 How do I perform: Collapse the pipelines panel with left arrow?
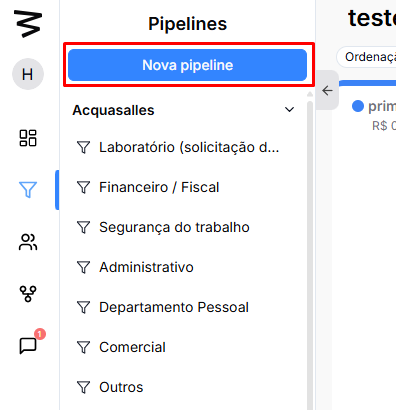point(327,90)
